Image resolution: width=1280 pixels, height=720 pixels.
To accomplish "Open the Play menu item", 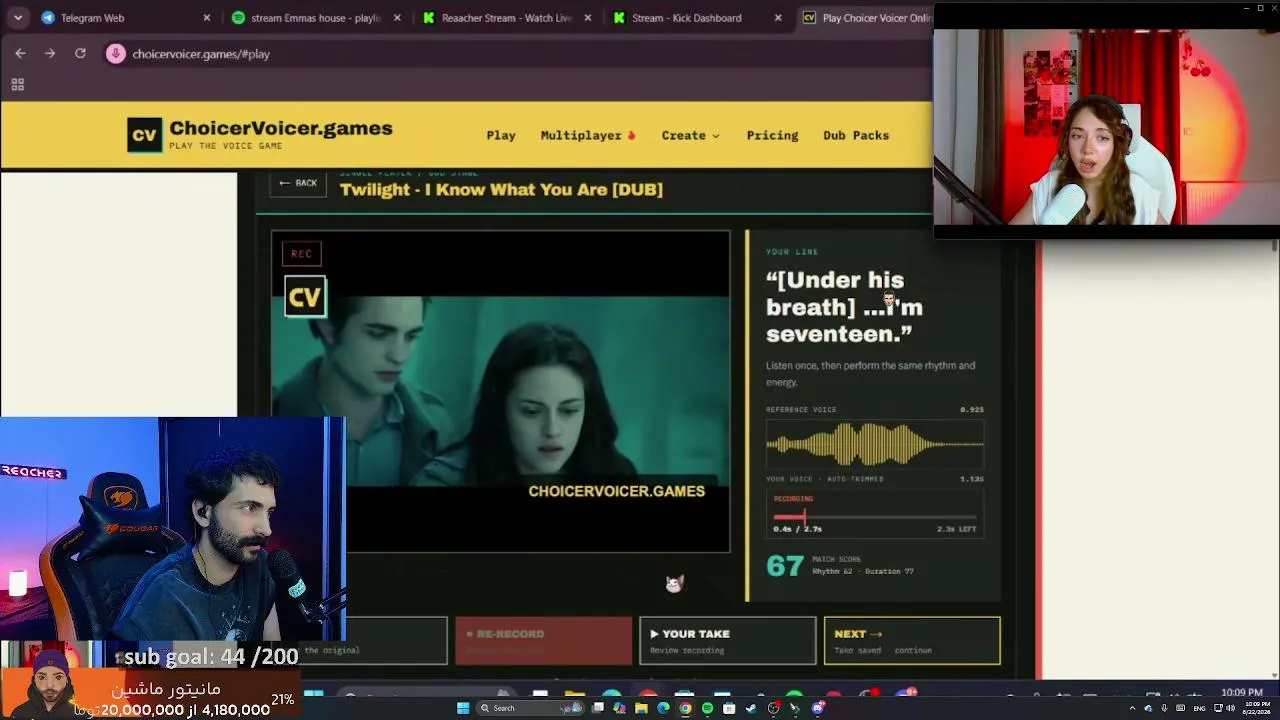I will click(501, 135).
